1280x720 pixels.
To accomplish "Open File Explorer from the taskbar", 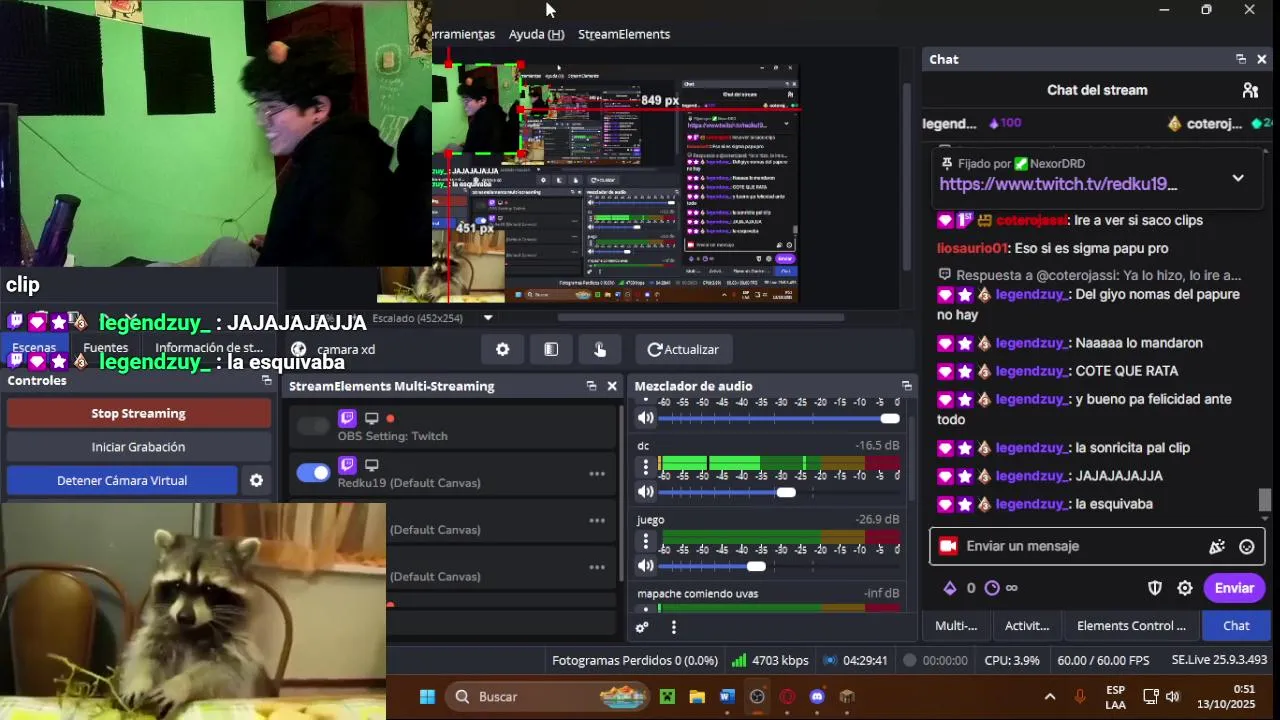I will [x=697, y=697].
